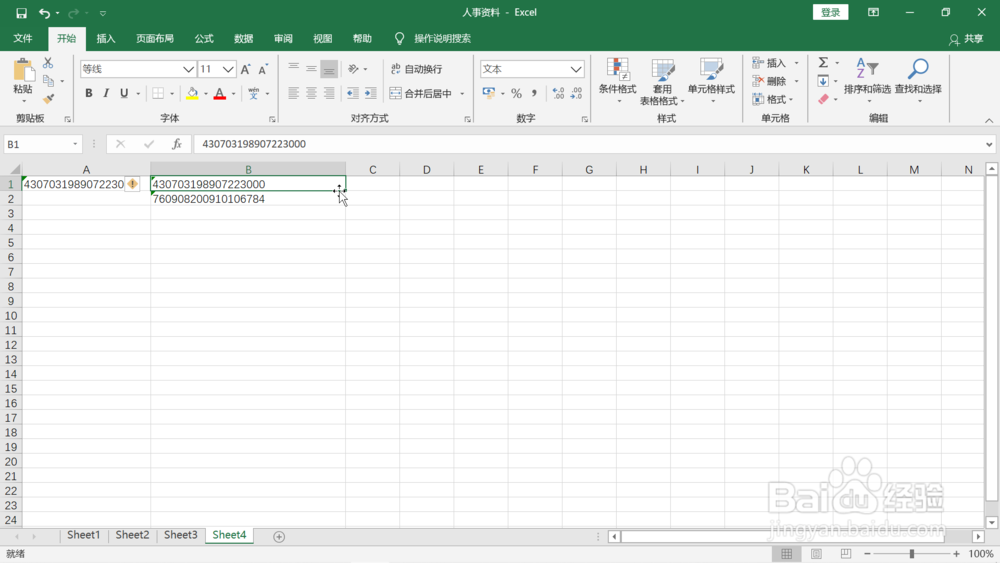Click the orientation text angle icon
Viewport: 1000px width, 563px height.
353,69
